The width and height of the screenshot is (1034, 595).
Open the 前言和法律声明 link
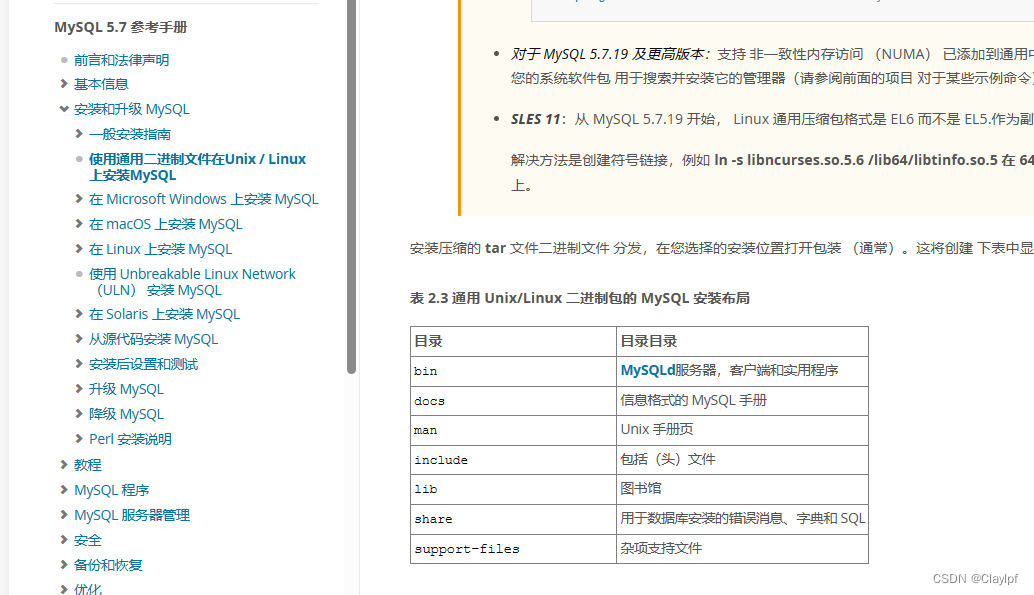click(121, 60)
